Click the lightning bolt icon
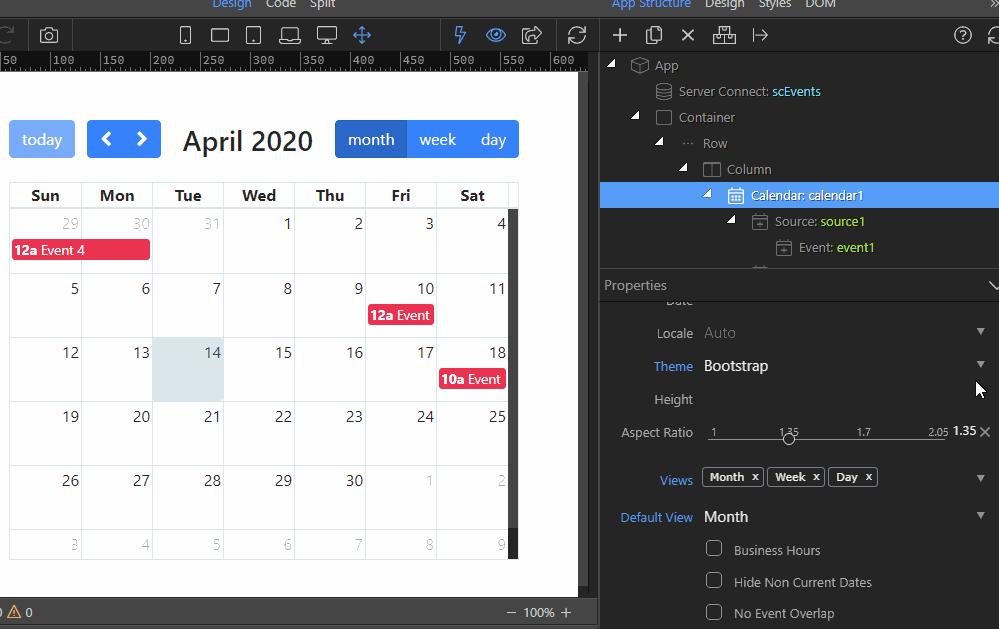The height and width of the screenshot is (629, 999). click(460, 35)
